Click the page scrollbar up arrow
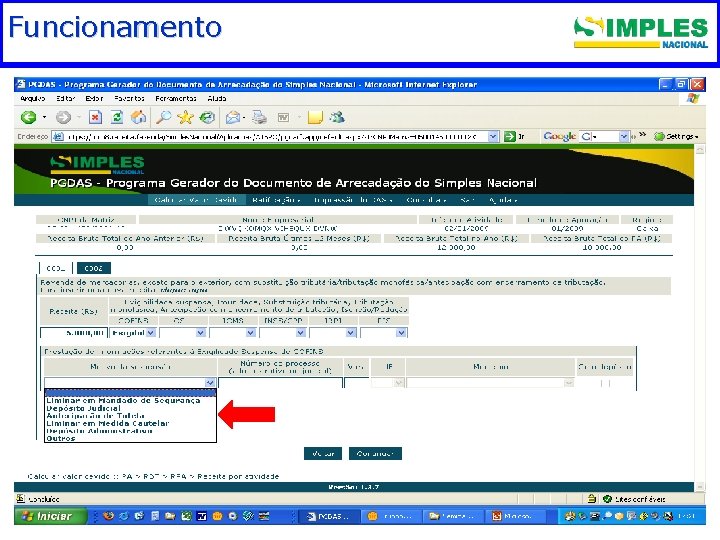The width and height of the screenshot is (720, 540). (x=700, y=150)
